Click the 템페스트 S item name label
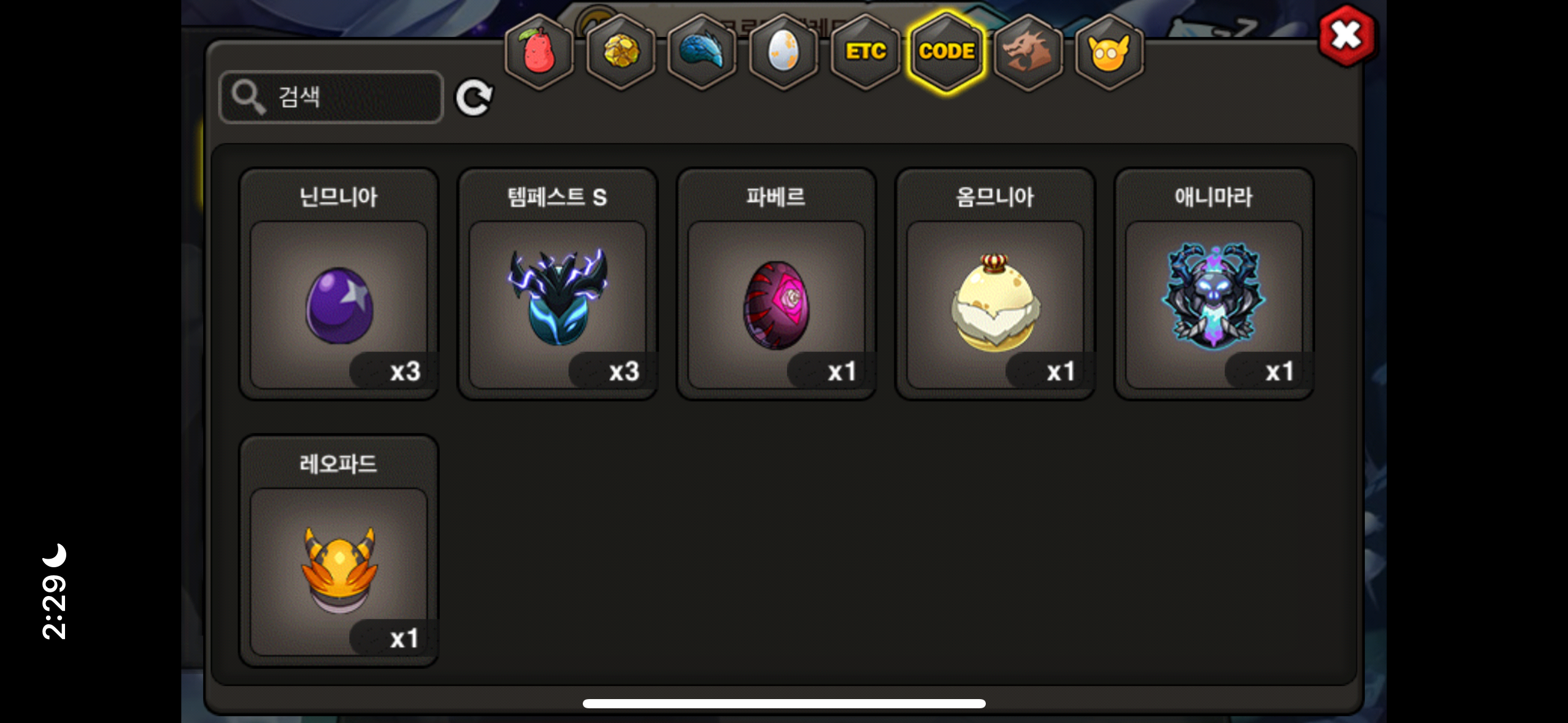This screenshot has height=723, width=1568. pyautogui.click(x=557, y=197)
